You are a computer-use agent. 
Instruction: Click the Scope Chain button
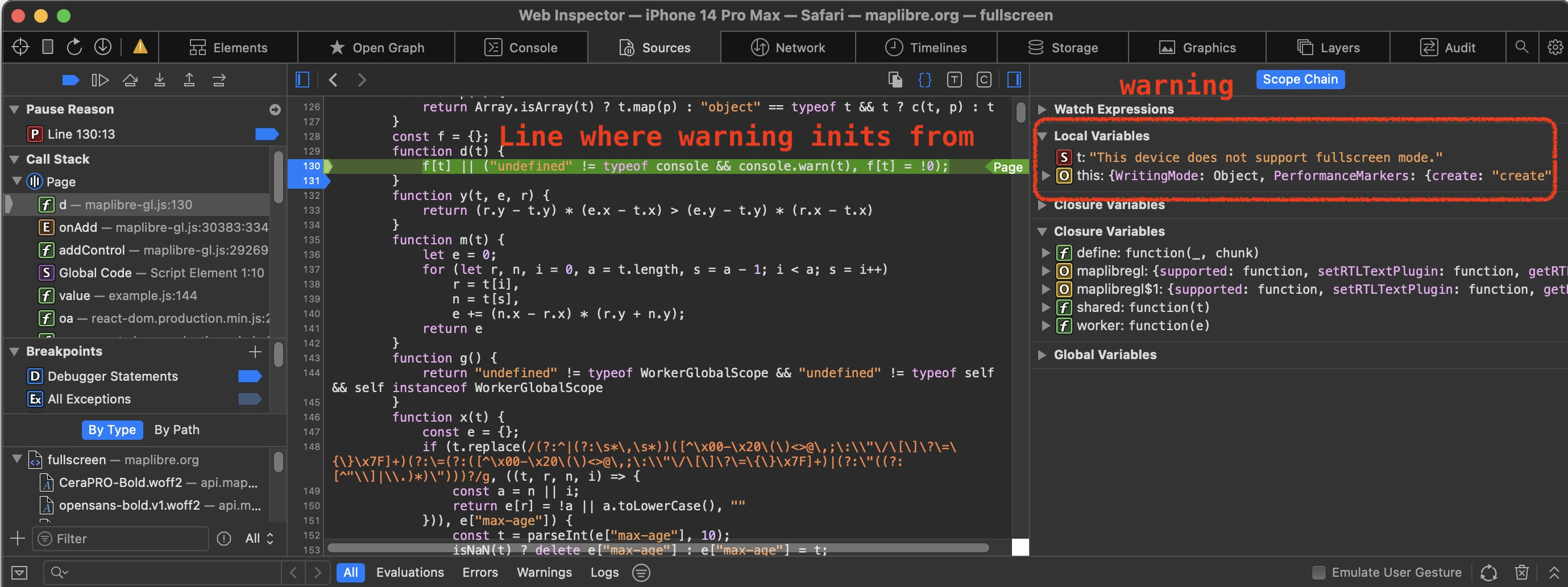click(x=1300, y=79)
